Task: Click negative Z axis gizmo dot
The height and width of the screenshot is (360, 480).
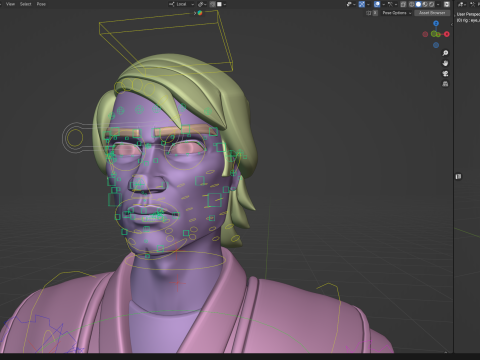Action: 436,45
